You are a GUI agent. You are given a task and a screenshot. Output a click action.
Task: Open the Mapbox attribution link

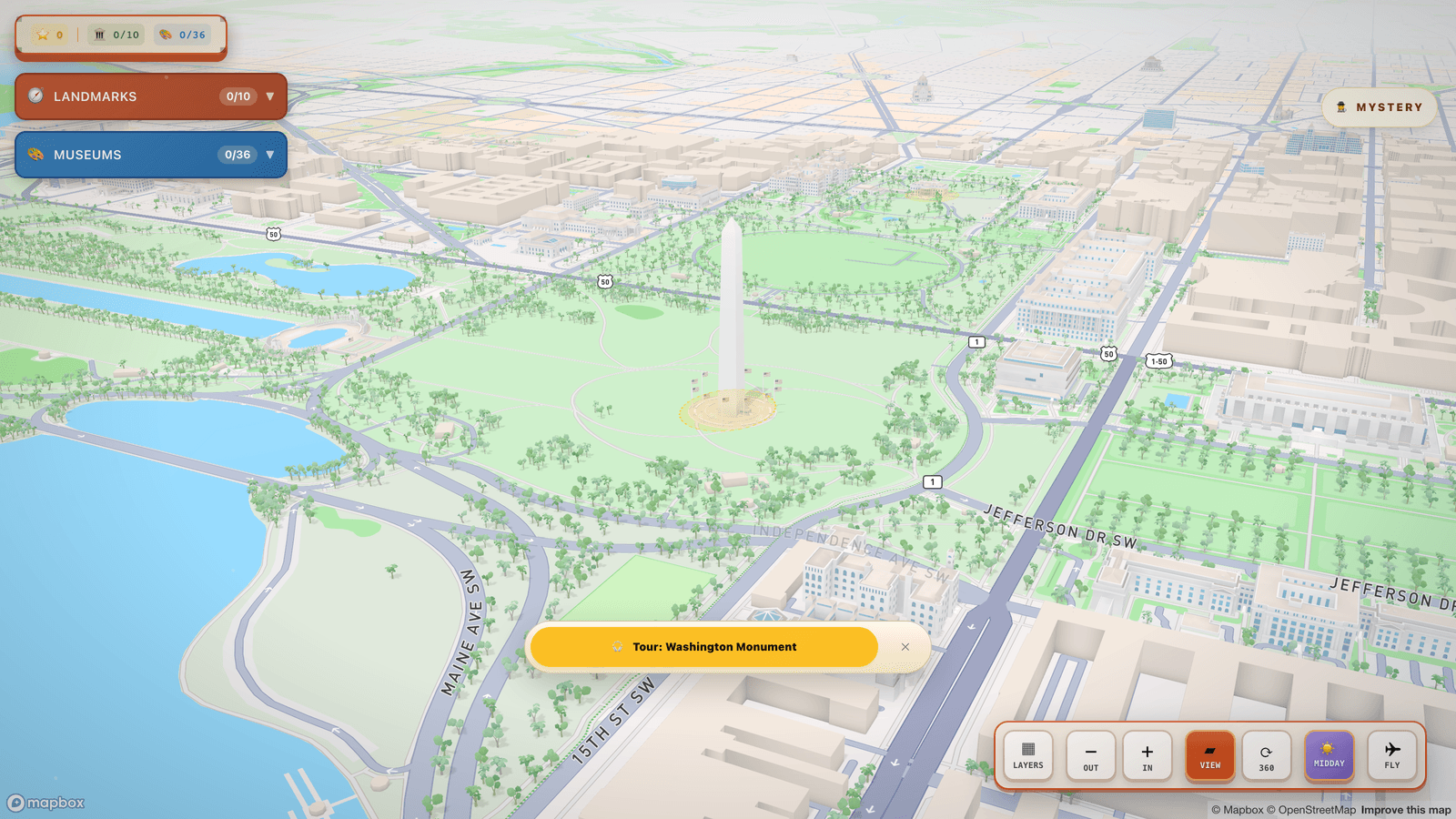(1238, 810)
